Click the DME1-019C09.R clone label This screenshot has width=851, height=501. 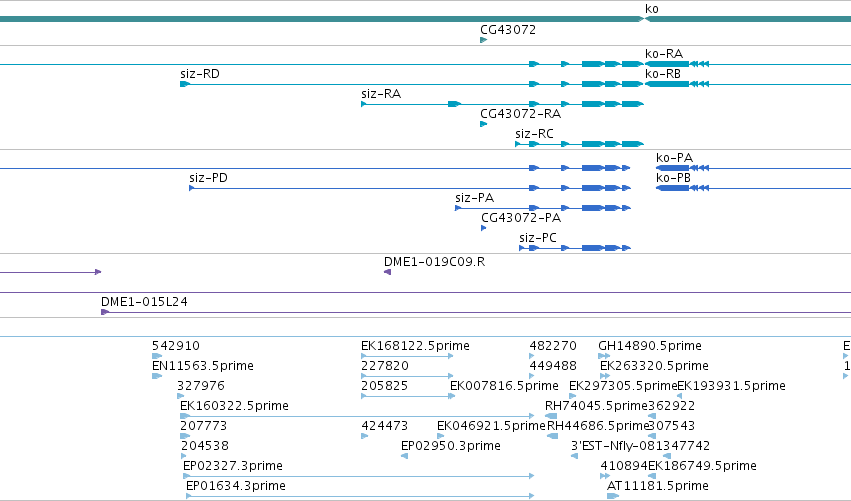(435, 262)
